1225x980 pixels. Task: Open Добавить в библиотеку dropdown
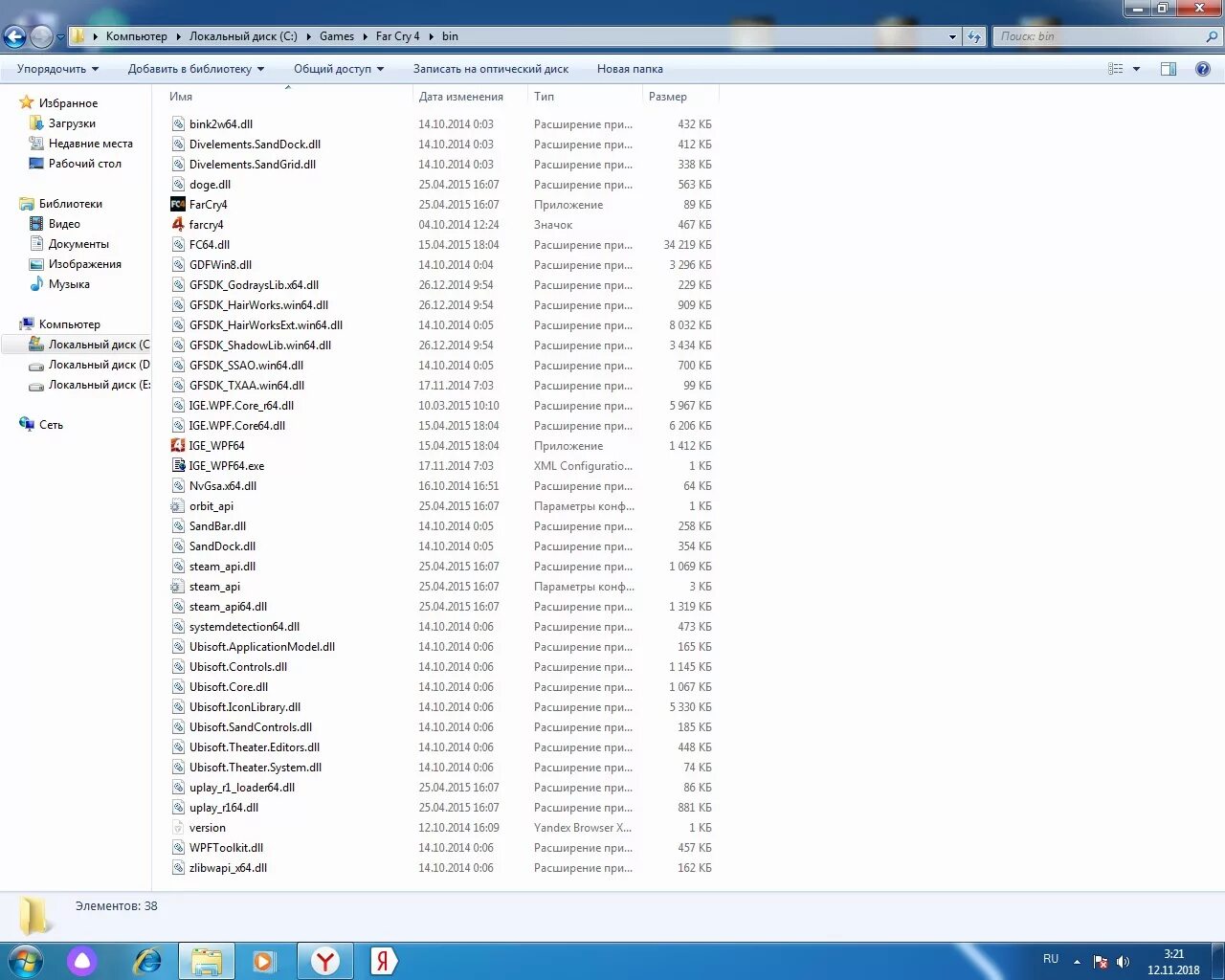[x=196, y=69]
